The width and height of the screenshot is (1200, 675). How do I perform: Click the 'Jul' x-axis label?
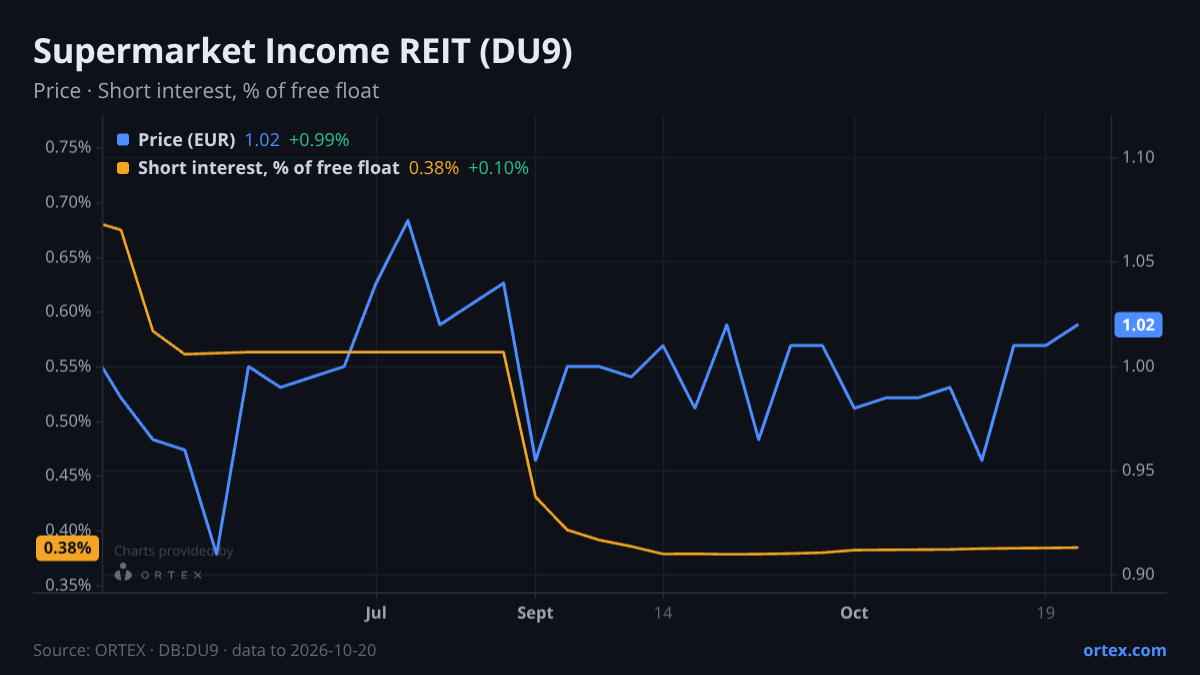tap(376, 612)
